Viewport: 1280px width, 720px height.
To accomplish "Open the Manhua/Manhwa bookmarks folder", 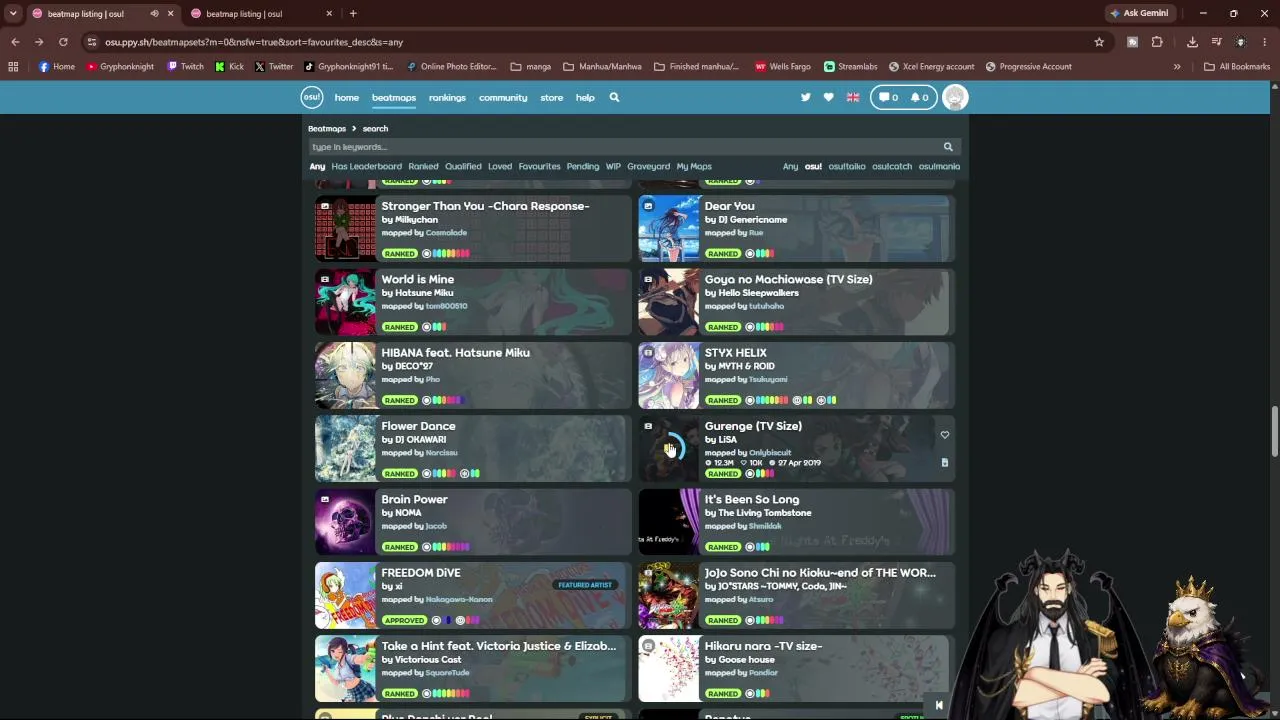I will point(602,67).
